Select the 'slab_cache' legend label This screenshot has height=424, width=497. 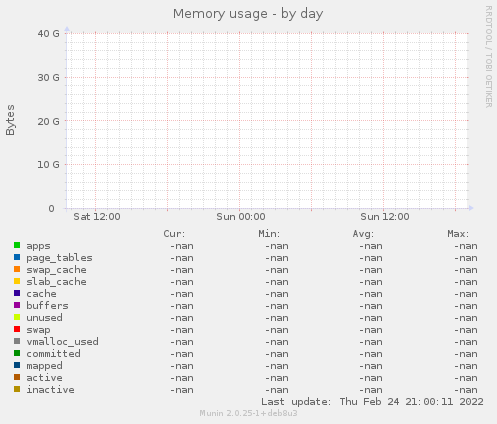(x=56, y=282)
